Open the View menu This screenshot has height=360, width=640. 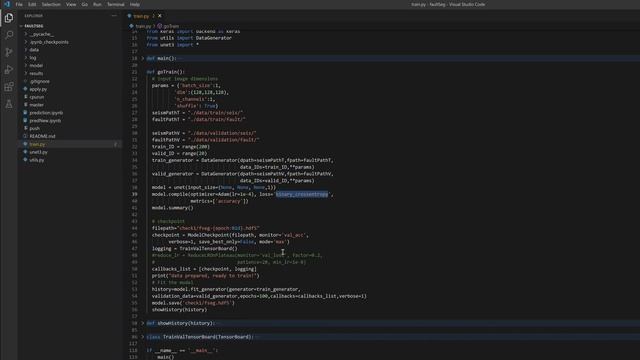pos(71,4)
